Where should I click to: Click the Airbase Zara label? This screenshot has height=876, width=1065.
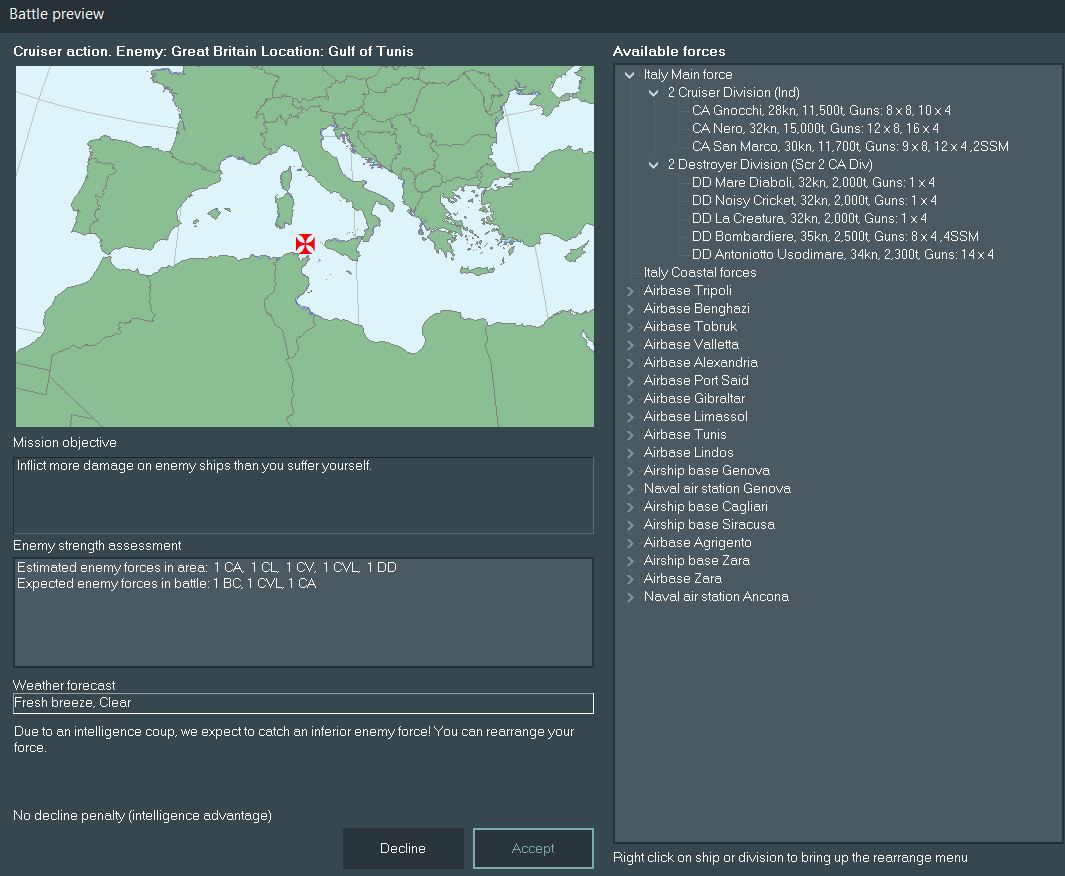[x=683, y=579]
